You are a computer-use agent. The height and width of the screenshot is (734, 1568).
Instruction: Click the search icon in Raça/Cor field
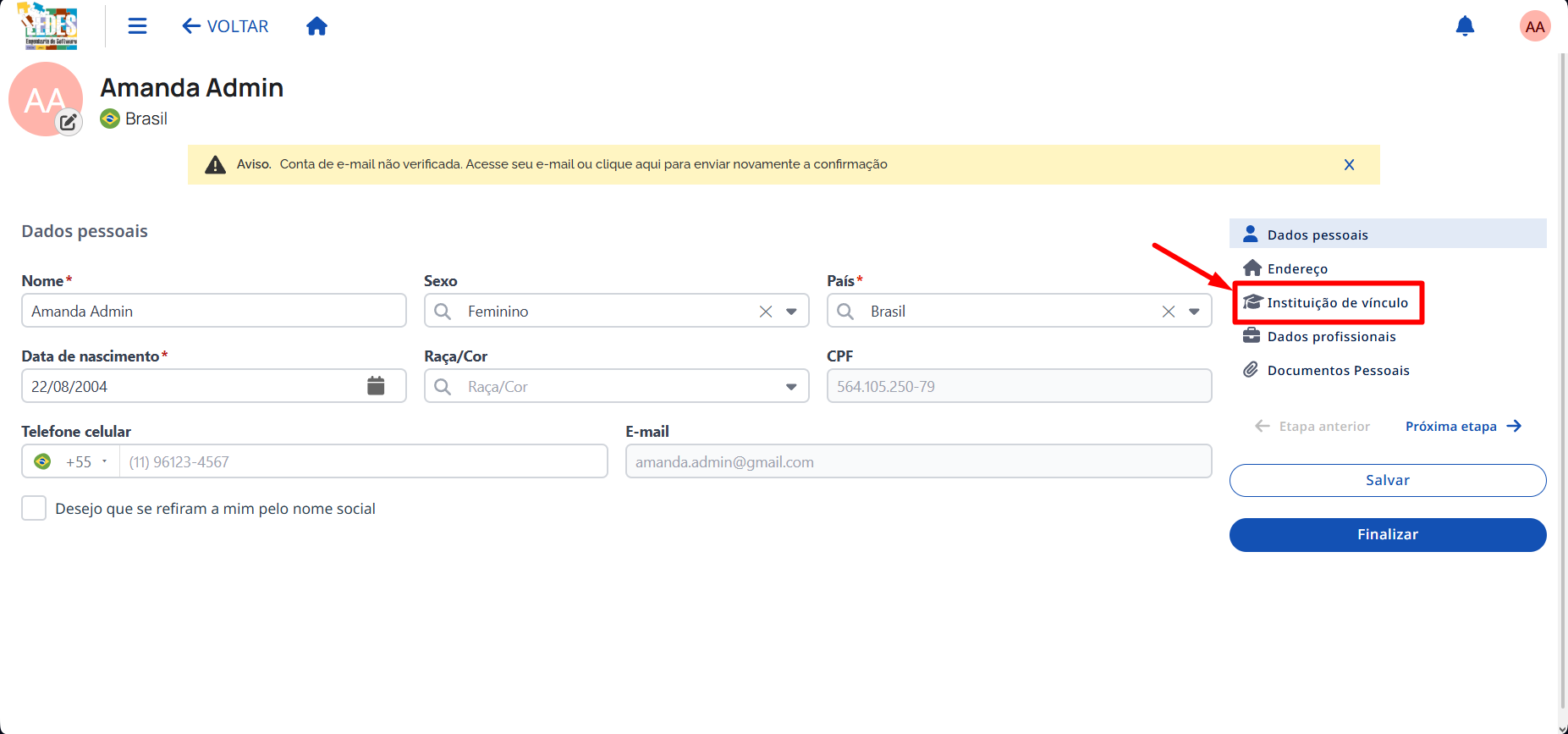click(x=443, y=387)
